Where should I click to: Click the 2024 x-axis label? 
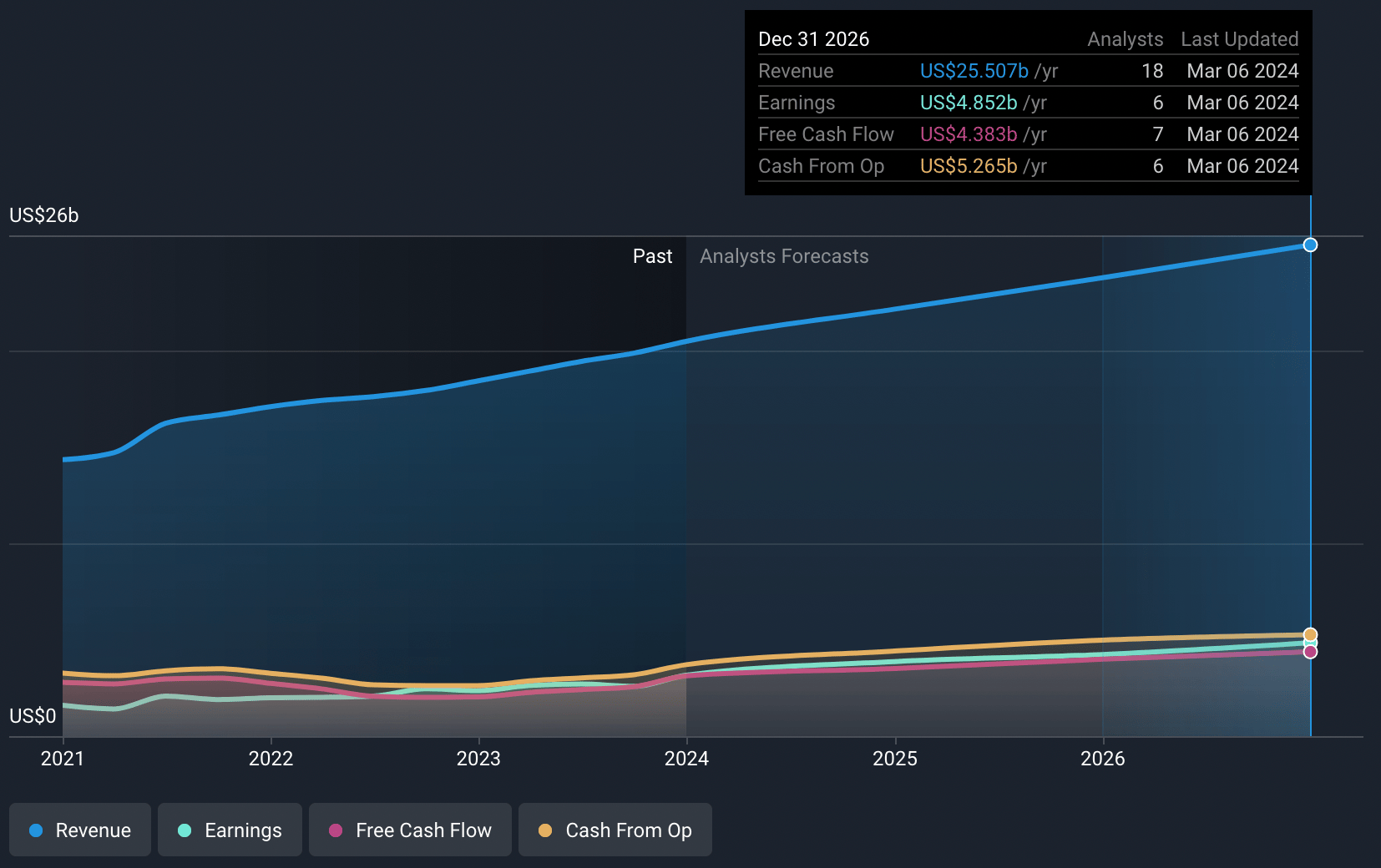(x=686, y=759)
